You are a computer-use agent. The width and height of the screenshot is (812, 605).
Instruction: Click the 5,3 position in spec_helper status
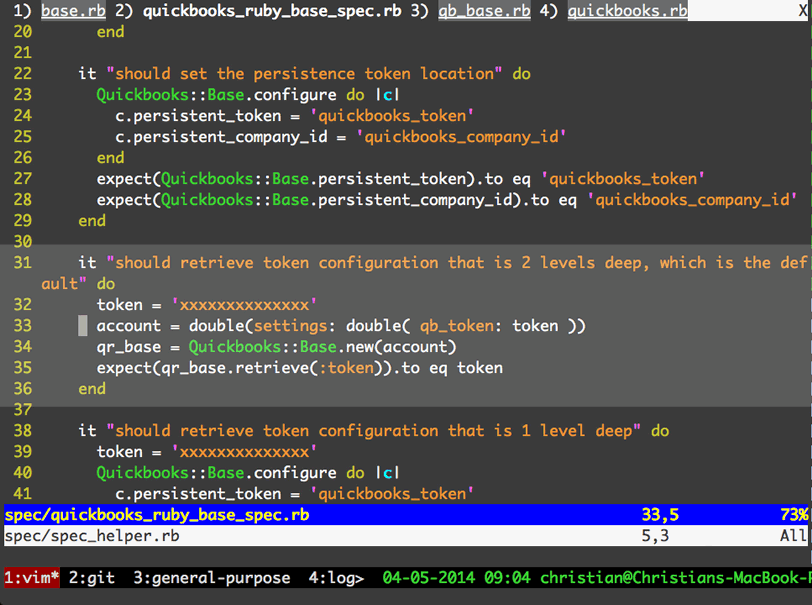[655, 536]
